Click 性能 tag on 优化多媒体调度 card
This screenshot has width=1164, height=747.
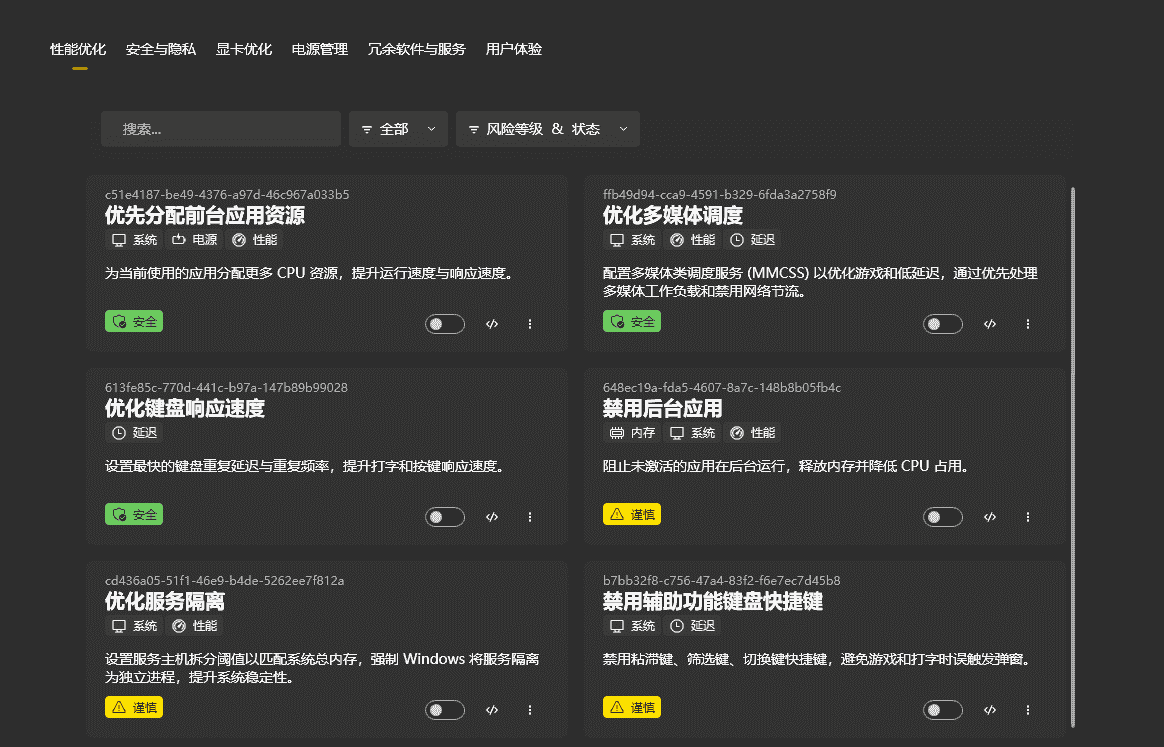pyautogui.click(x=693, y=240)
